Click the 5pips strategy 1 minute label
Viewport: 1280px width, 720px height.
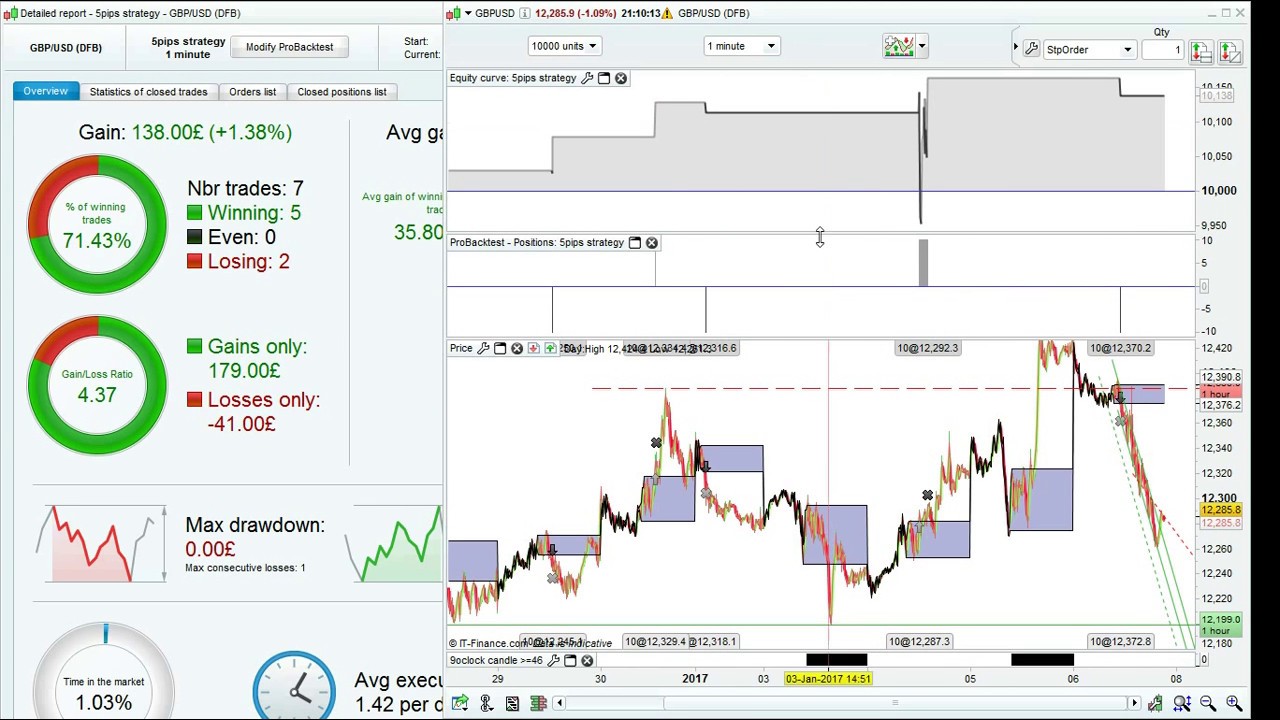[x=188, y=48]
